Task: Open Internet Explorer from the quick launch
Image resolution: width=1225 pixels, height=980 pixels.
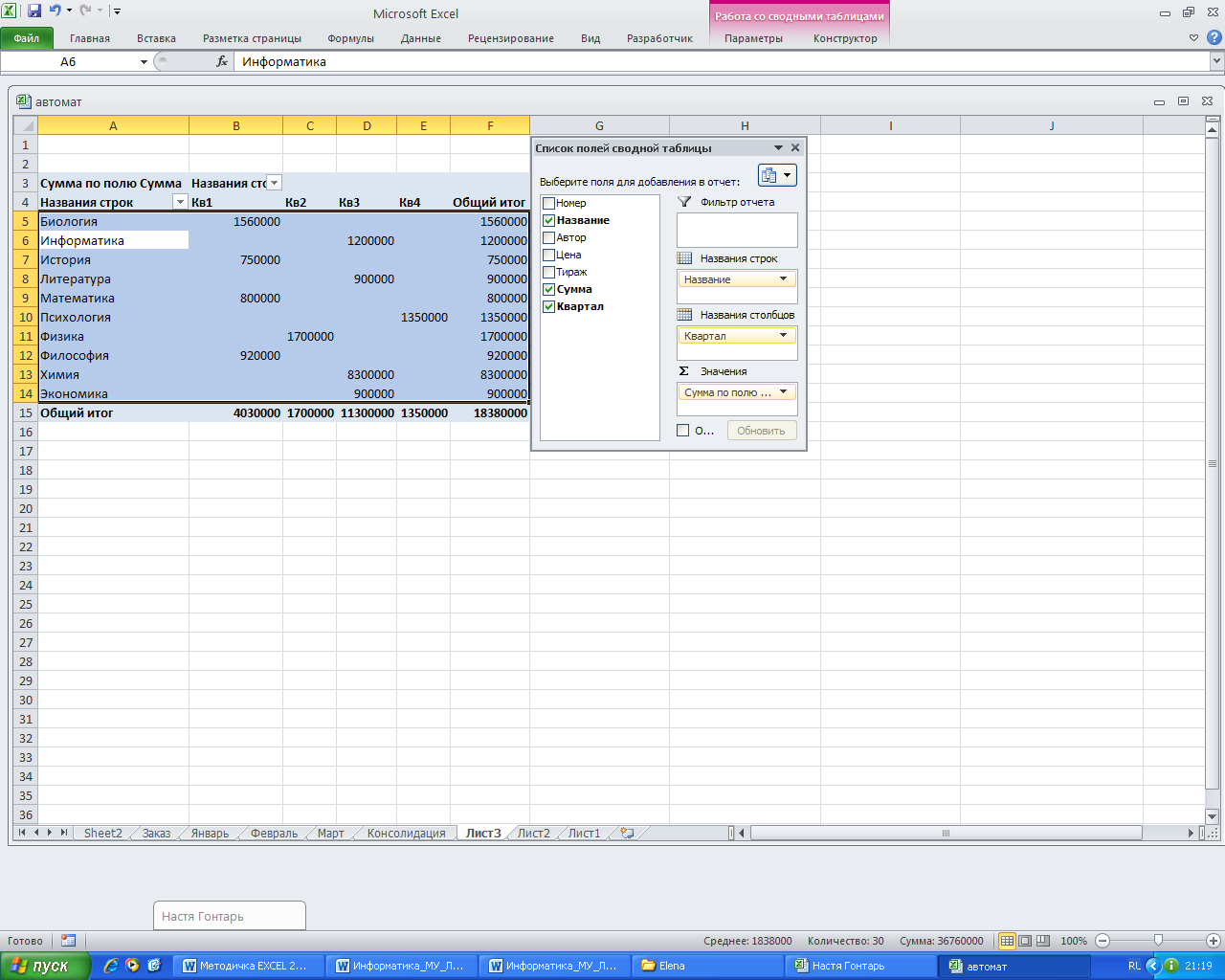Action: coord(111,966)
